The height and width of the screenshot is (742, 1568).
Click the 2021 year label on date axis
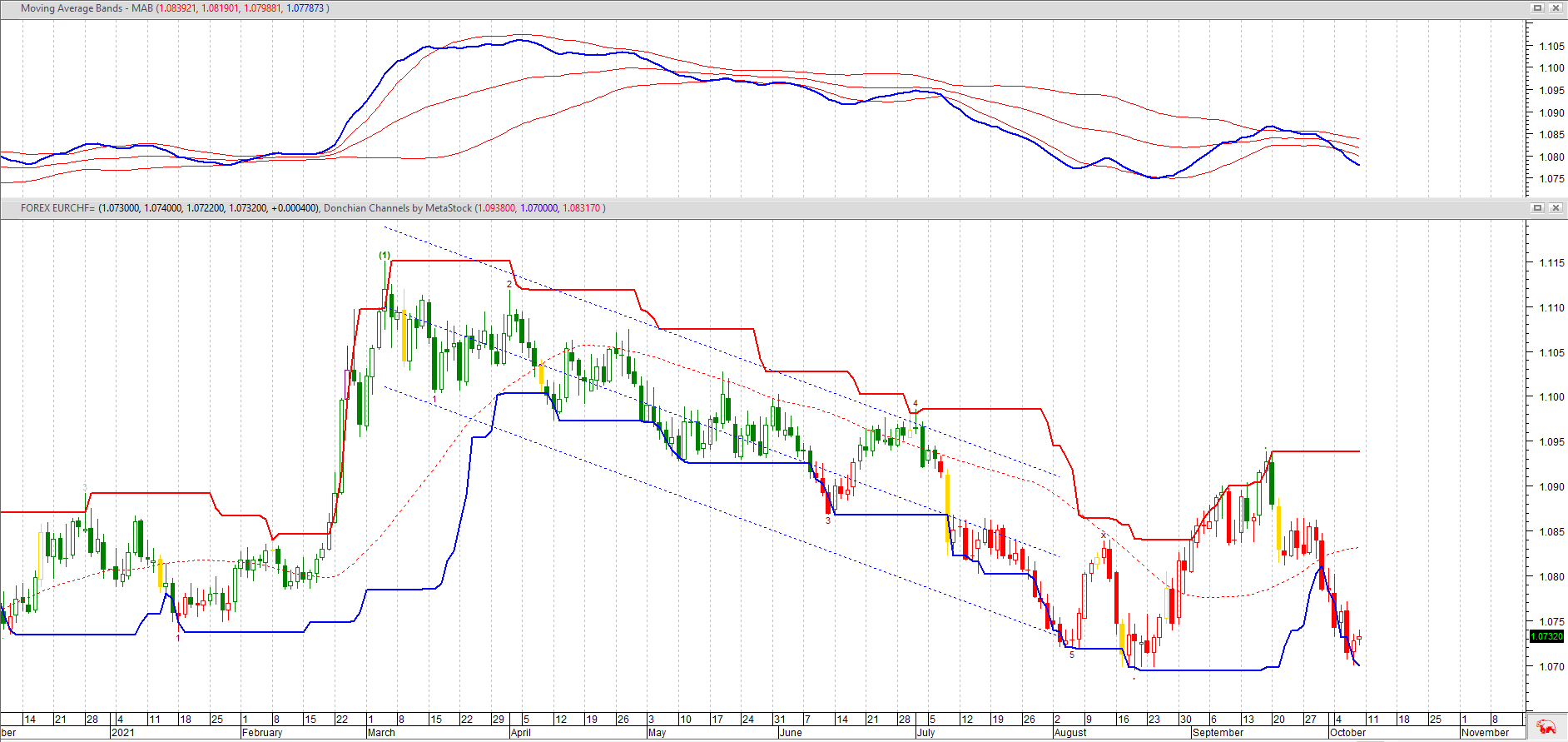click(122, 733)
